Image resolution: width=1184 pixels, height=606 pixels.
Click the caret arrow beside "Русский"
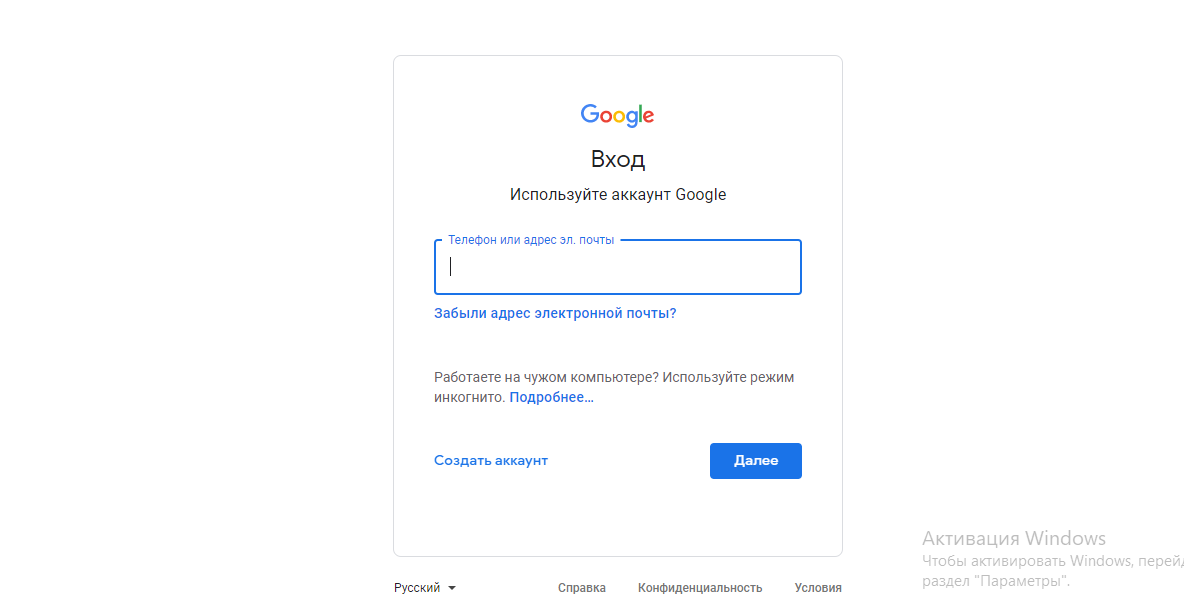point(452,588)
